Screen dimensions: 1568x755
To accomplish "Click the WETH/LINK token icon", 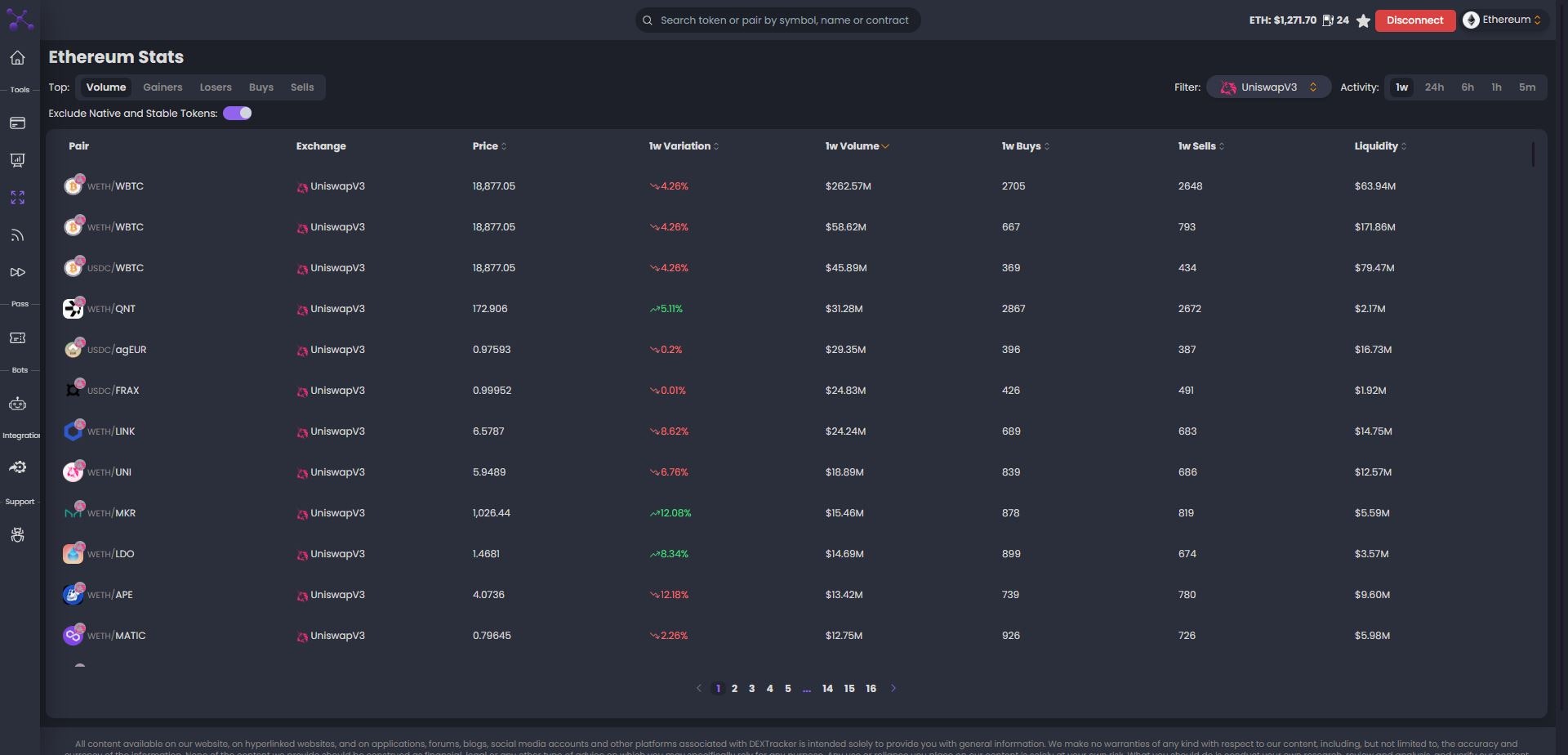I will point(73,431).
